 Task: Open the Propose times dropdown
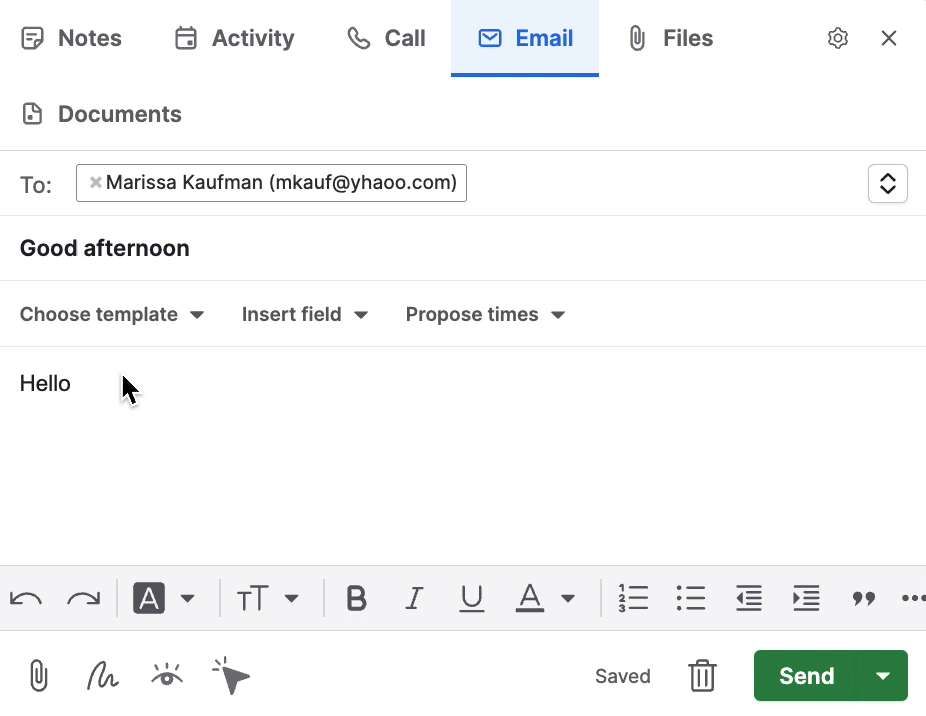pos(485,314)
